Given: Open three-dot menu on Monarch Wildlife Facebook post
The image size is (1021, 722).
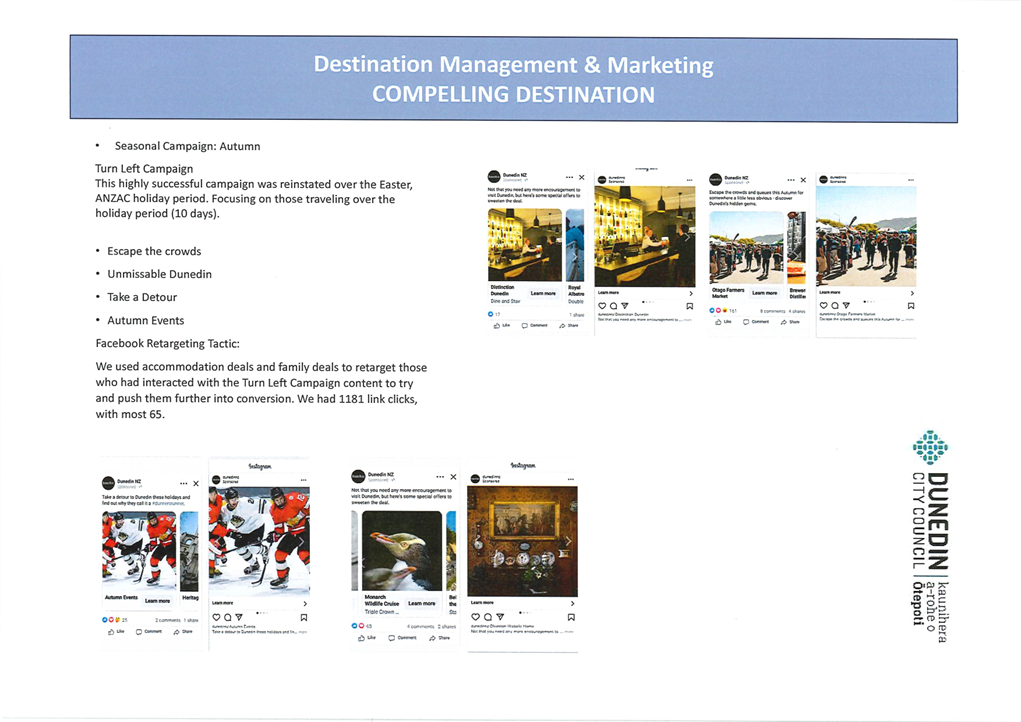Looking at the screenshot, I should click(x=439, y=477).
